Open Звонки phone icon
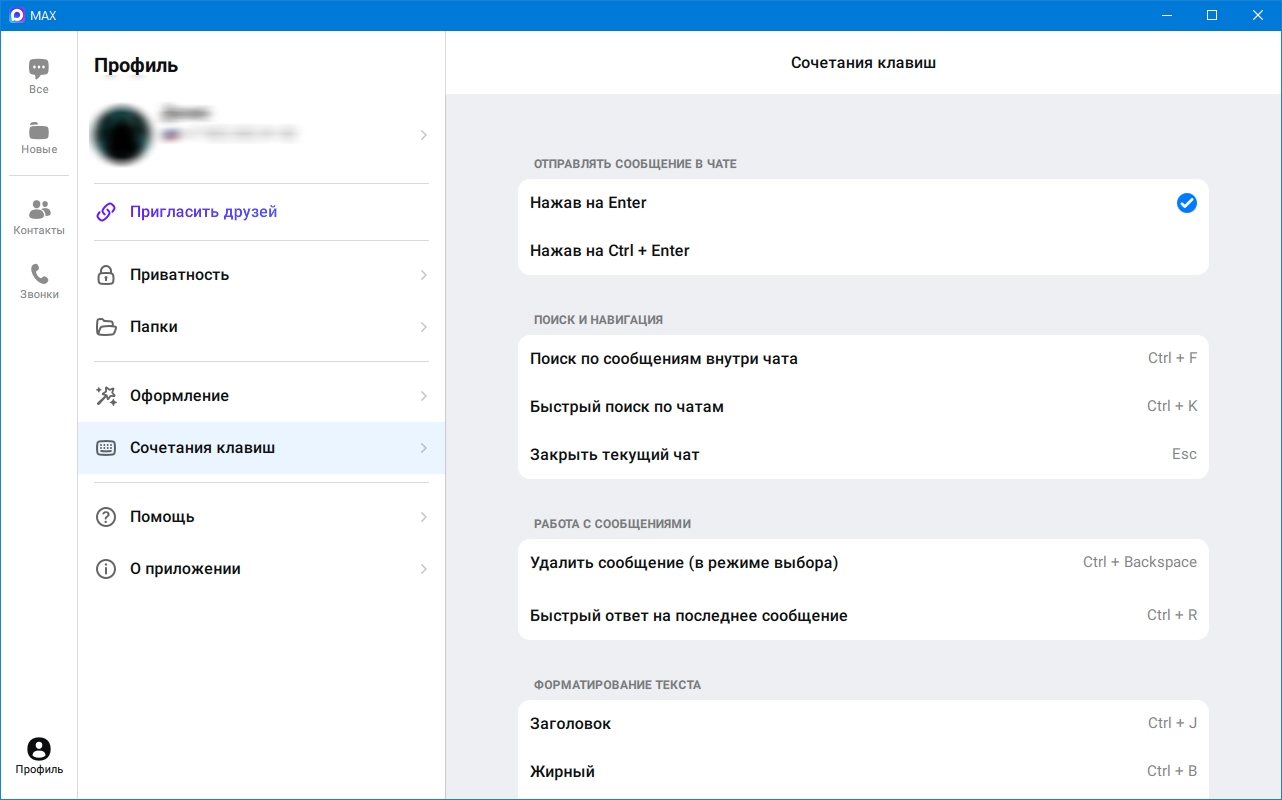 click(x=39, y=274)
